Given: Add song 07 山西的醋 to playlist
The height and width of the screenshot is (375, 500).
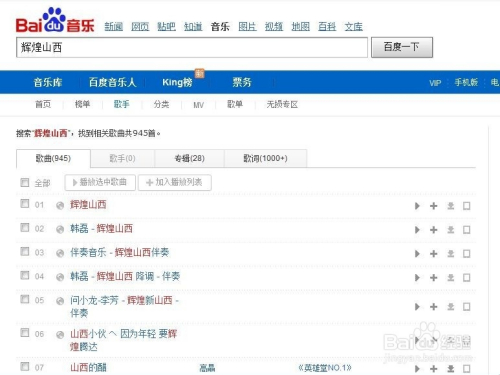Looking at the screenshot, I should (434, 369).
